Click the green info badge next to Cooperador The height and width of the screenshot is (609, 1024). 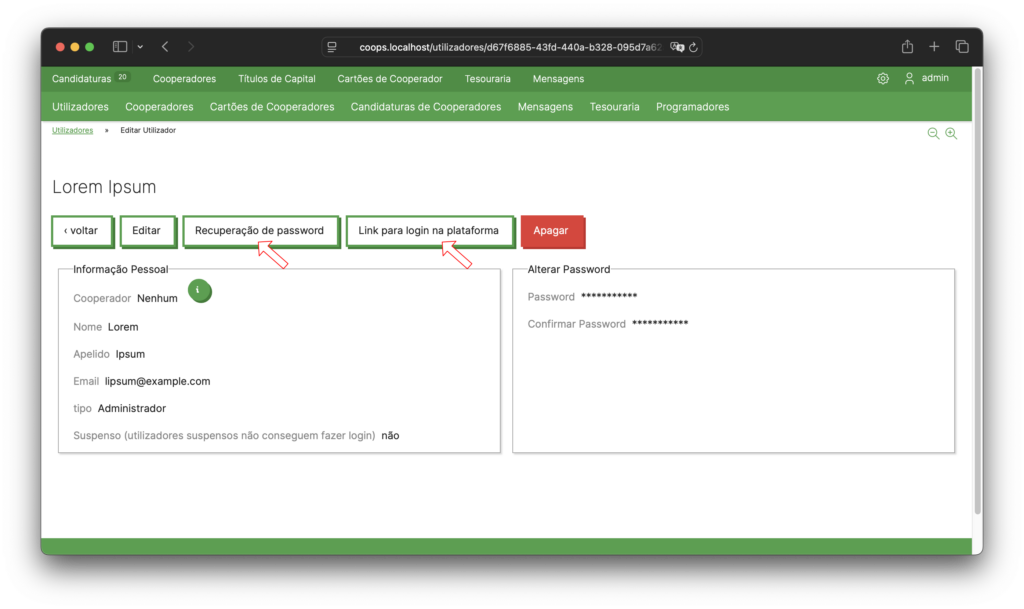pos(199,291)
